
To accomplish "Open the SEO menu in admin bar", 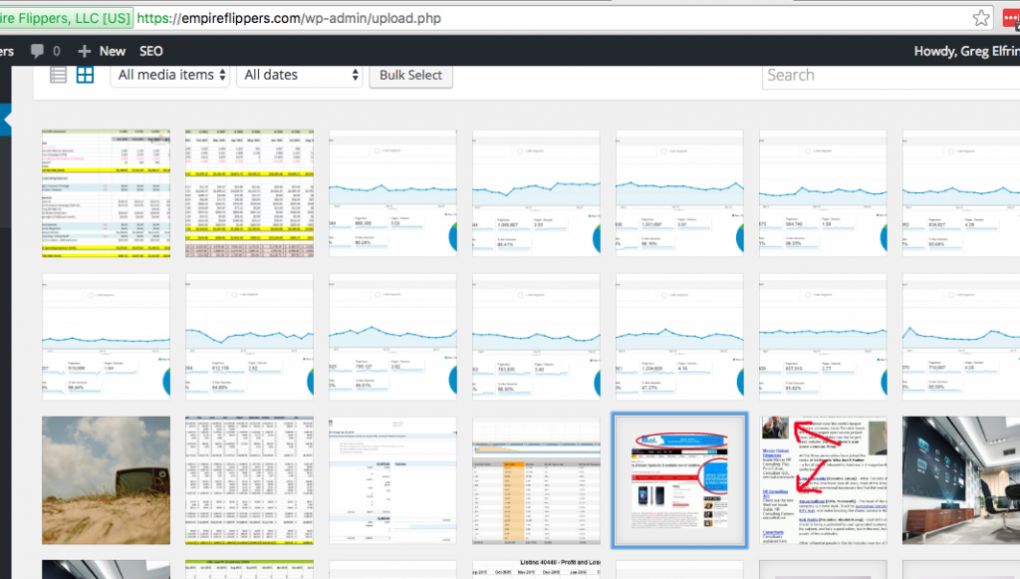I will point(151,50).
